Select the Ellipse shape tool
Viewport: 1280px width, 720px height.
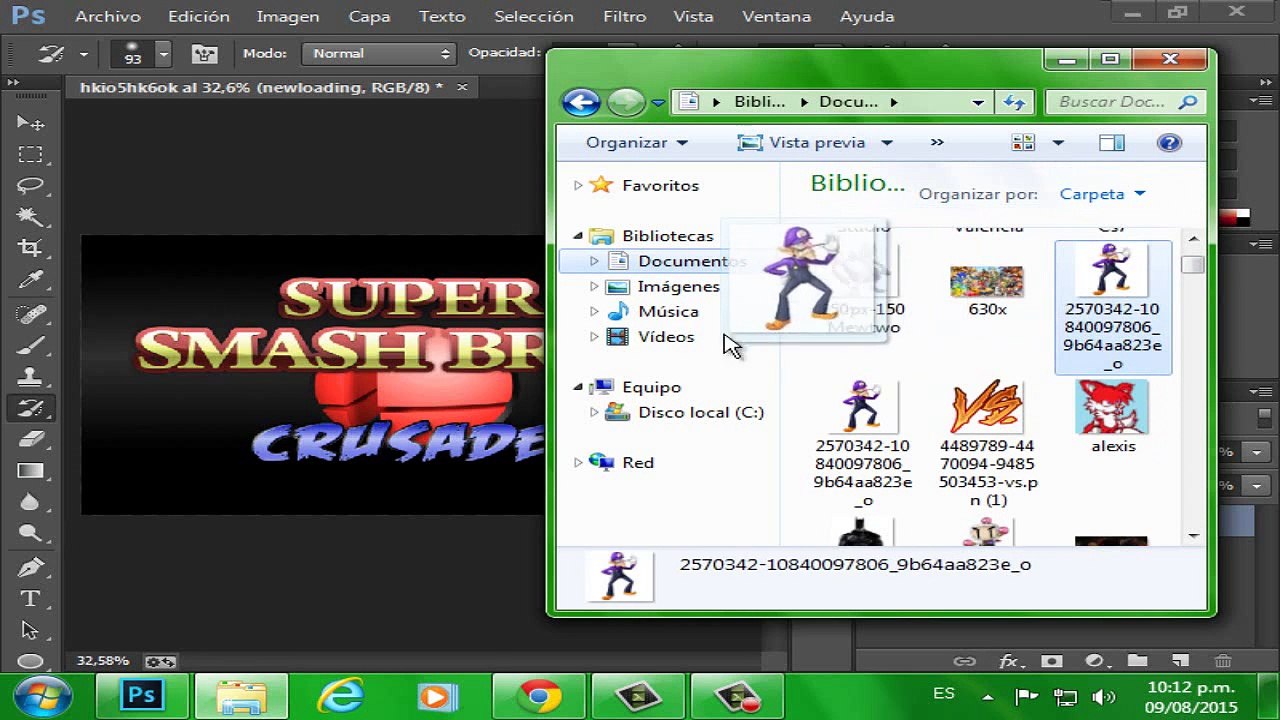point(30,661)
